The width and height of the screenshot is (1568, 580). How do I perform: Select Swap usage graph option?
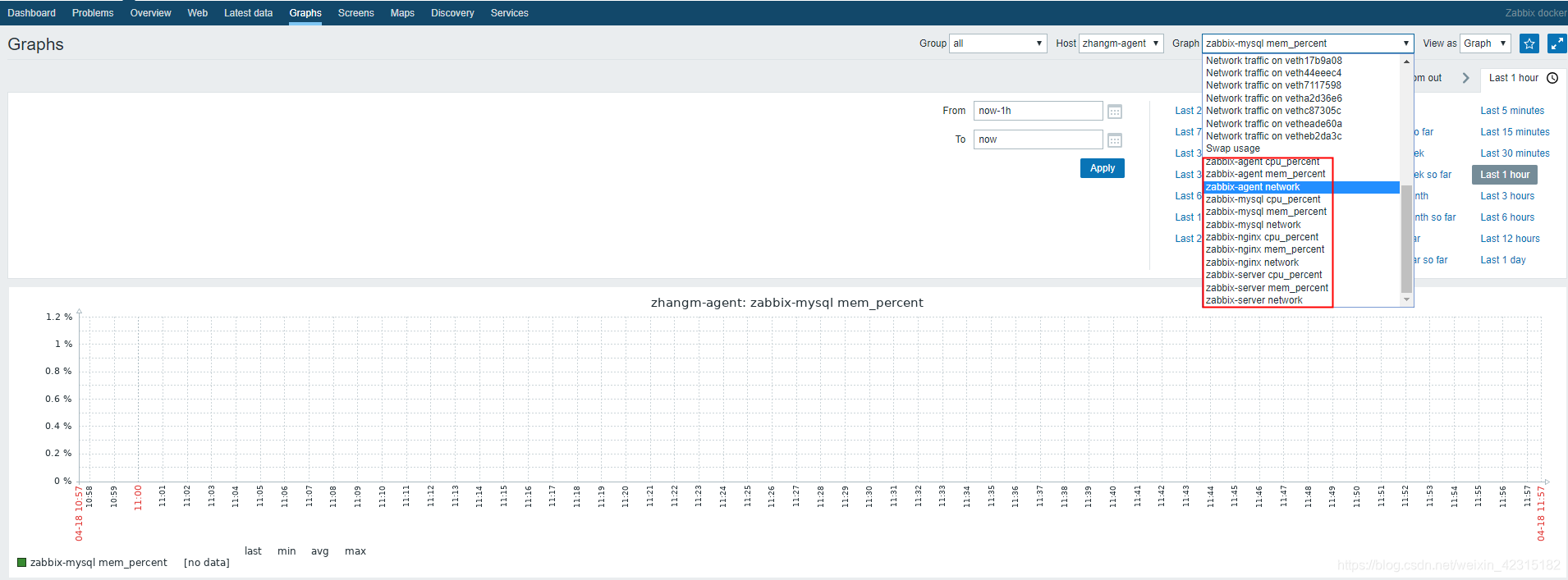(x=1301, y=148)
